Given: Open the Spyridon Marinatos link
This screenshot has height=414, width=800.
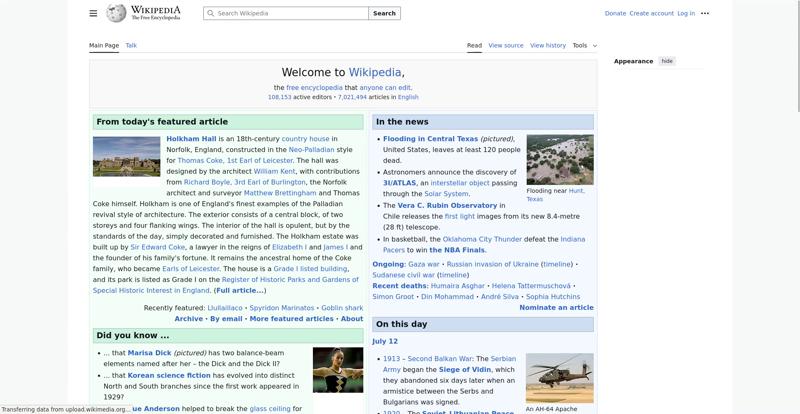Looking at the screenshot, I should click(x=282, y=308).
